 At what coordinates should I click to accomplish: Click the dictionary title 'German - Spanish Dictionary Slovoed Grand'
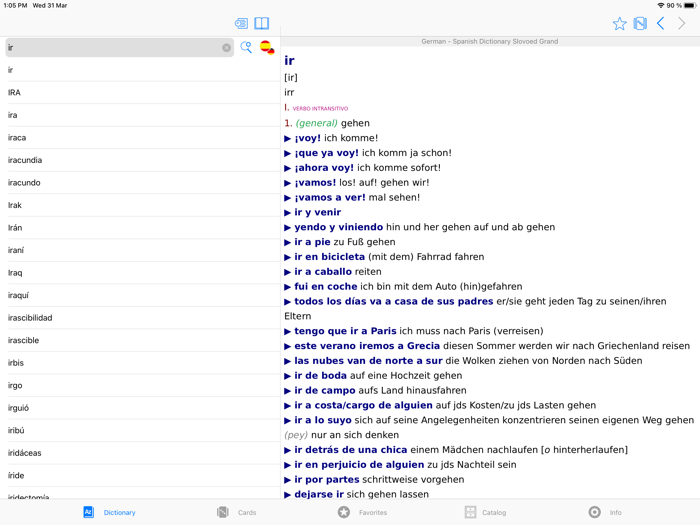tap(489, 41)
